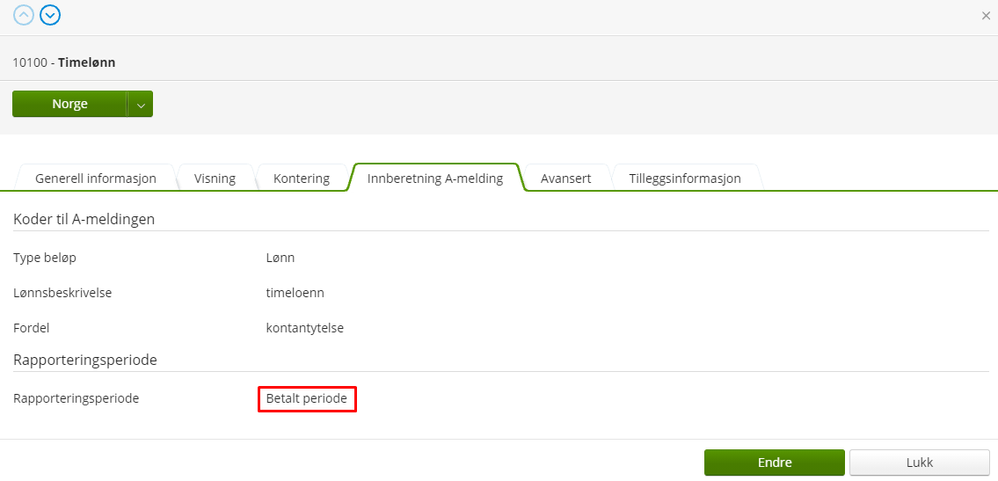Click the Betalt periode value

(307, 399)
